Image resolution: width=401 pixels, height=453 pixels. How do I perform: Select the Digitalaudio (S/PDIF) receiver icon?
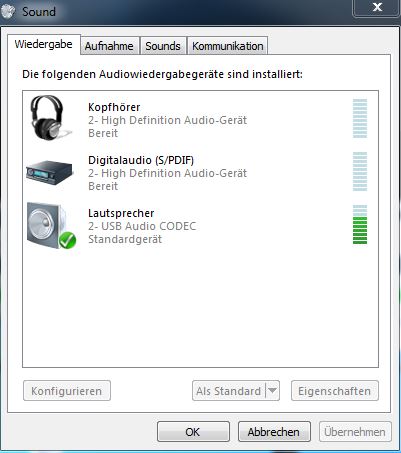[x=50, y=173]
